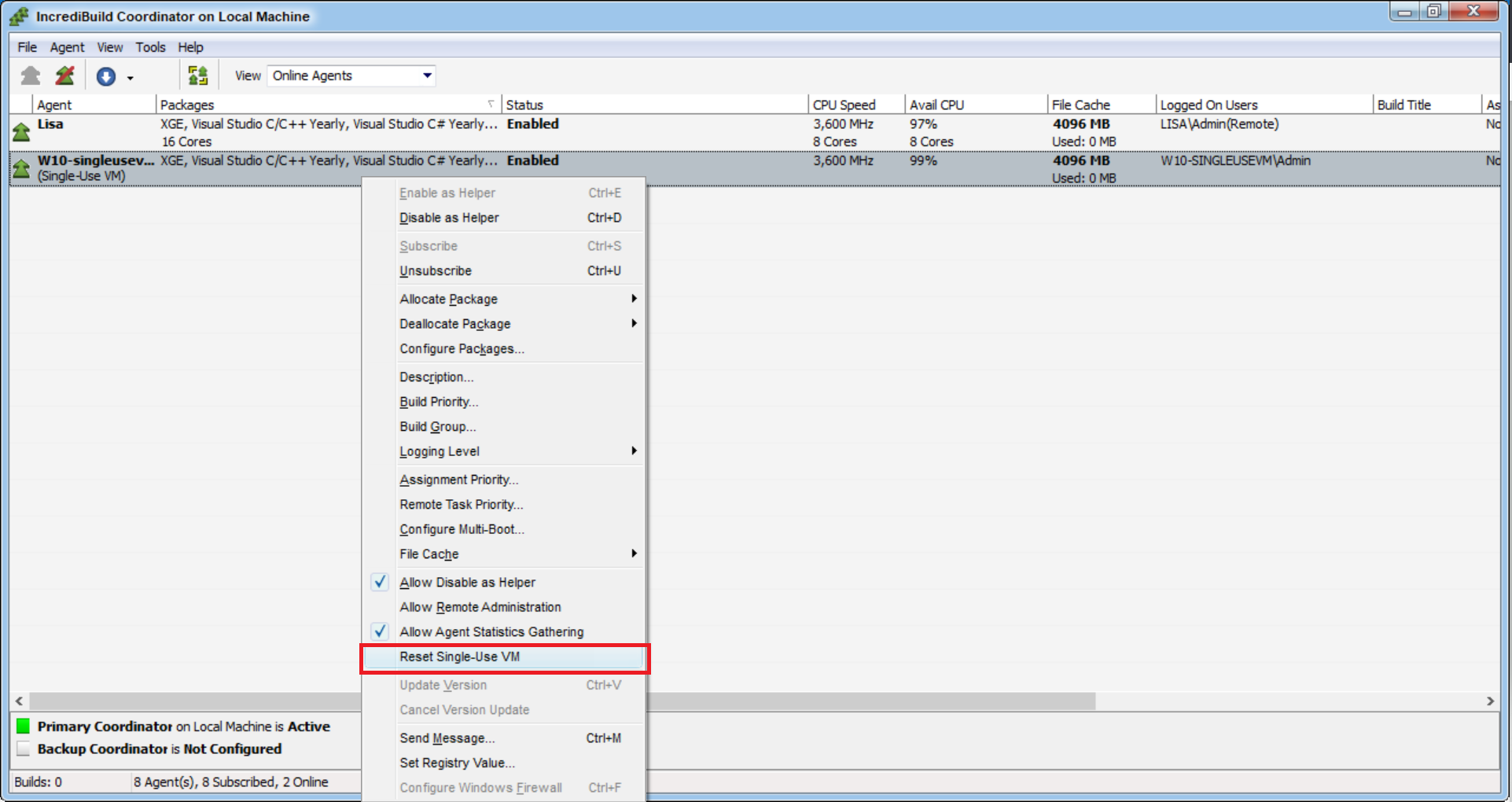The image size is (1512, 802).
Task: Click the LISA\Admin(Remote) logged-on user cell
Action: click(x=1220, y=123)
